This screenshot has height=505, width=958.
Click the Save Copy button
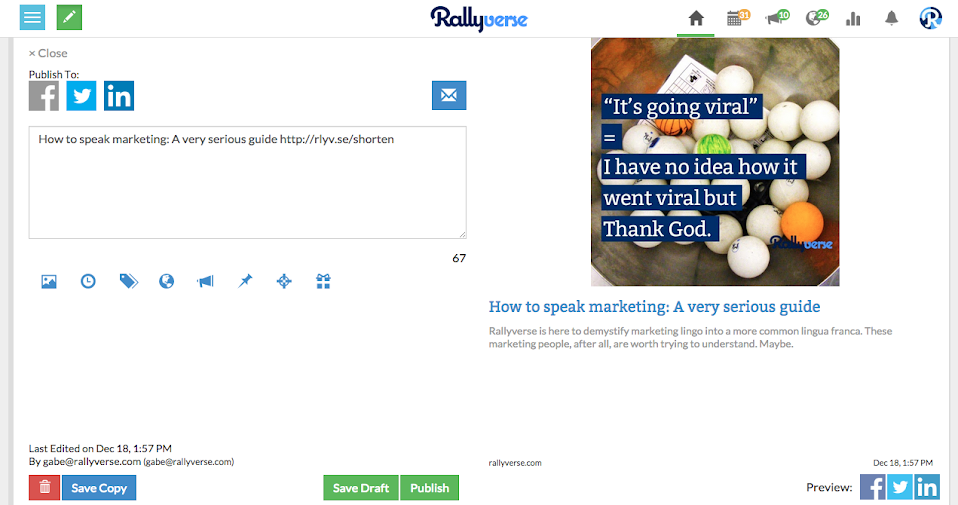tap(99, 487)
